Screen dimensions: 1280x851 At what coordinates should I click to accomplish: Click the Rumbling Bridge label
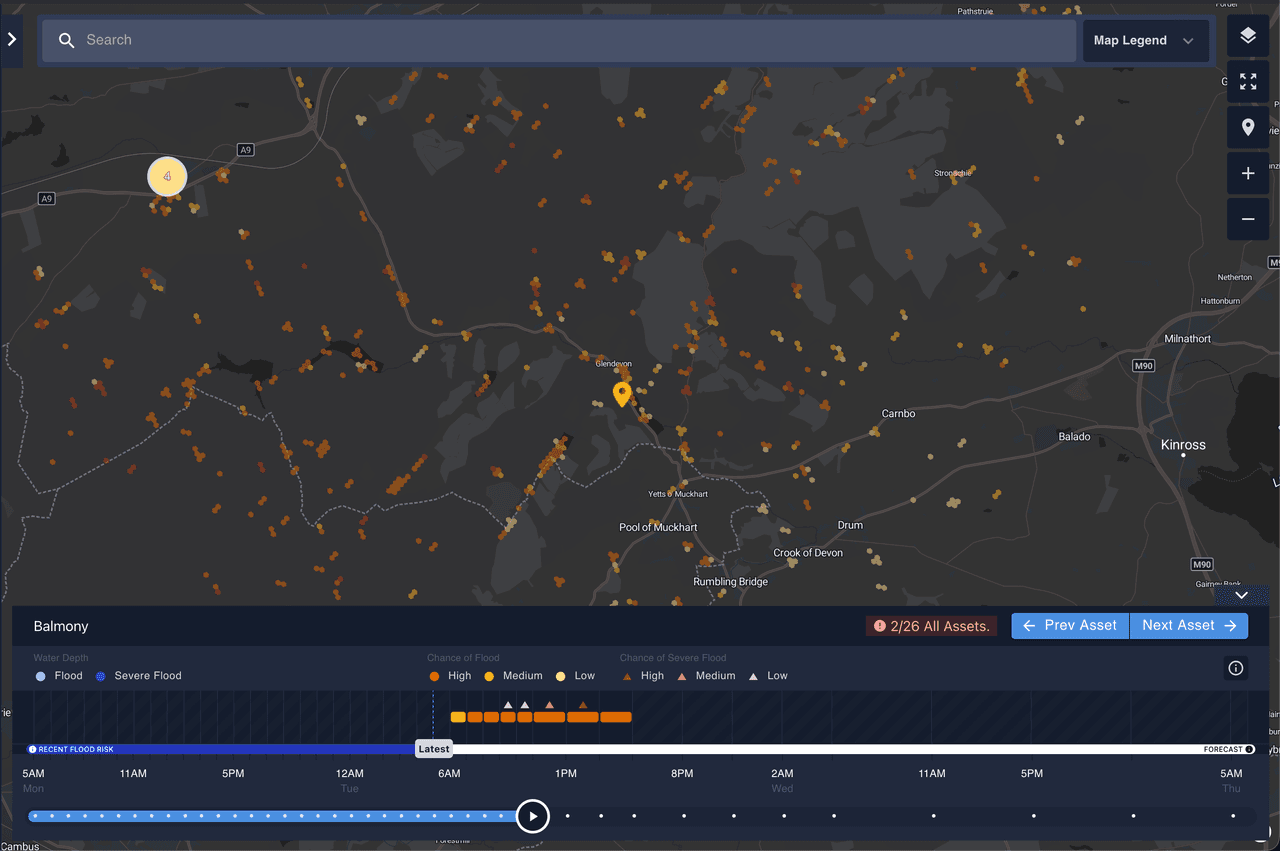click(x=730, y=582)
